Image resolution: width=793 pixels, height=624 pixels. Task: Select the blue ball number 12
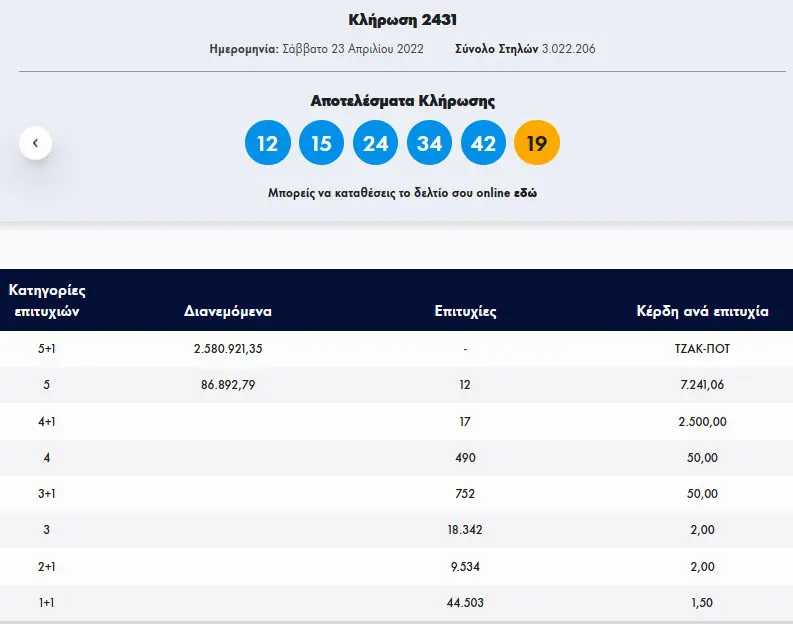268,143
